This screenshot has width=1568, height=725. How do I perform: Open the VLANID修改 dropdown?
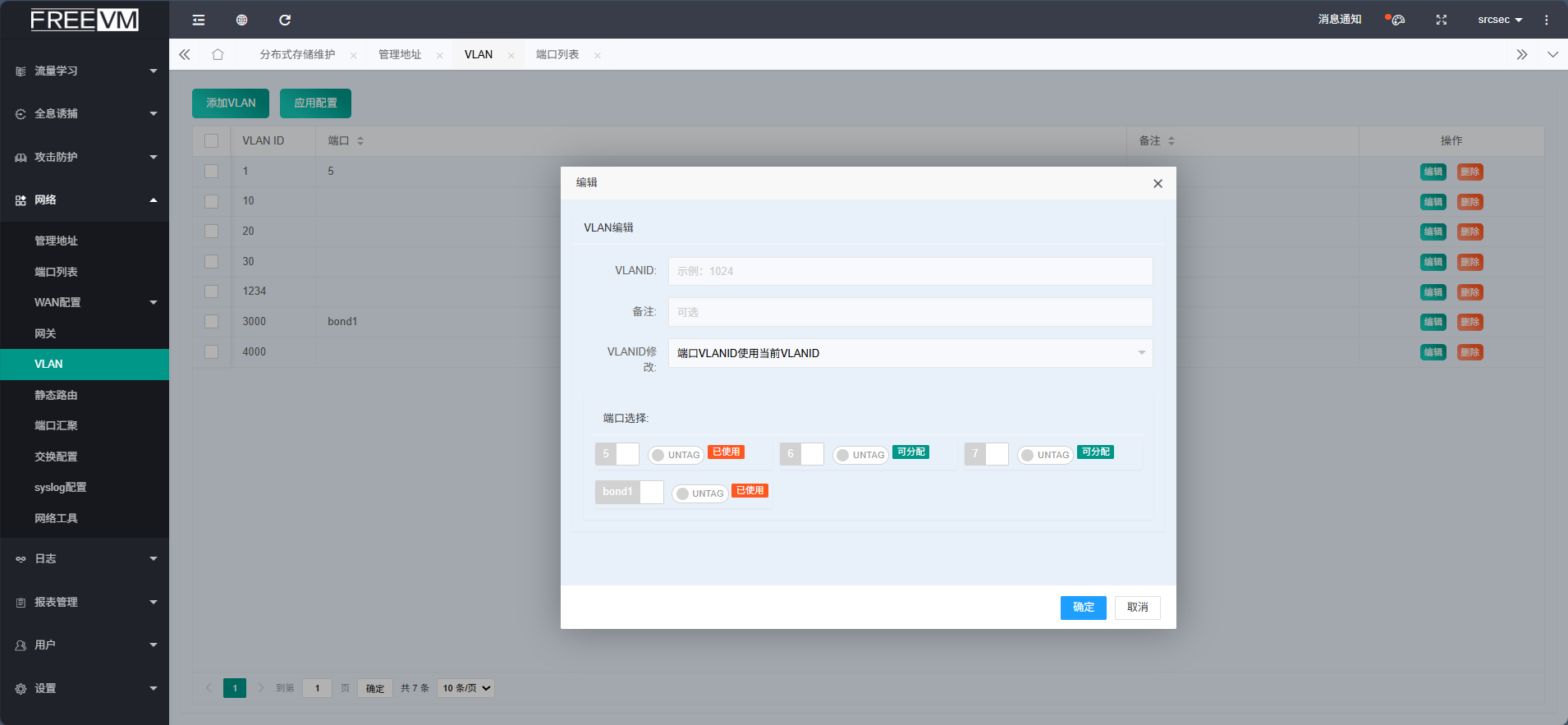tap(910, 353)
